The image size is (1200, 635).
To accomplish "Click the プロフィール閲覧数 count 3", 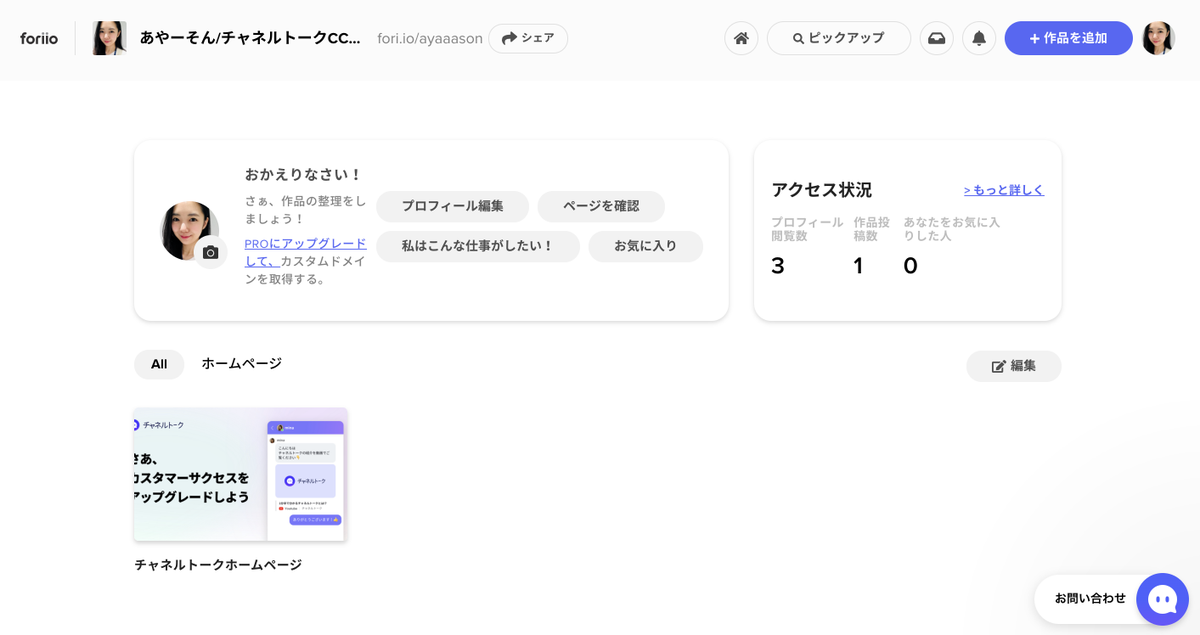I will tap(778, 266).
